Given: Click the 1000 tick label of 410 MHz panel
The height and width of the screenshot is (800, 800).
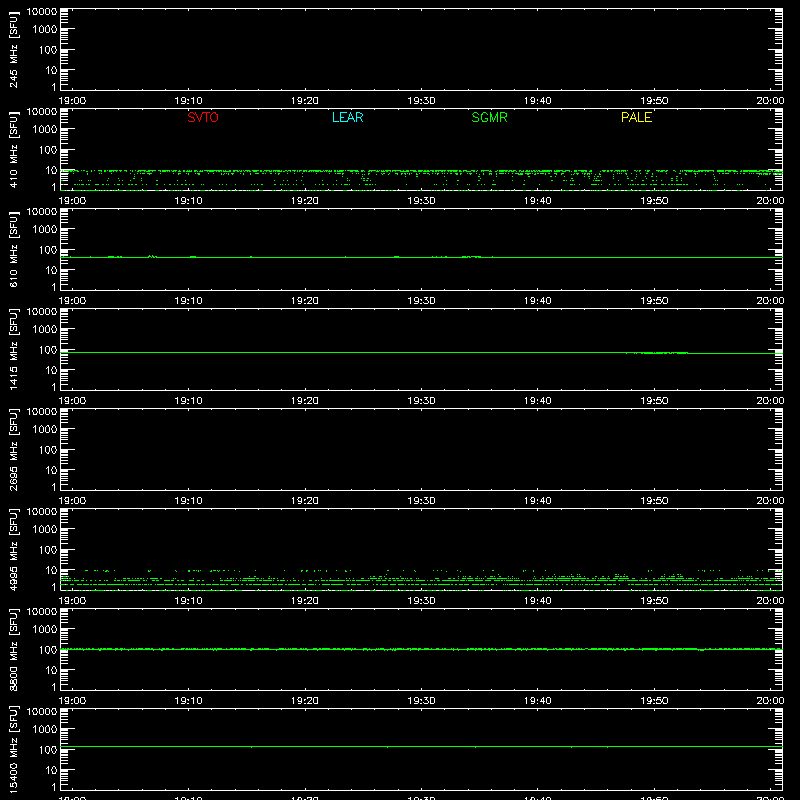Looking at the screenshot, I should (x=45, y=130).
